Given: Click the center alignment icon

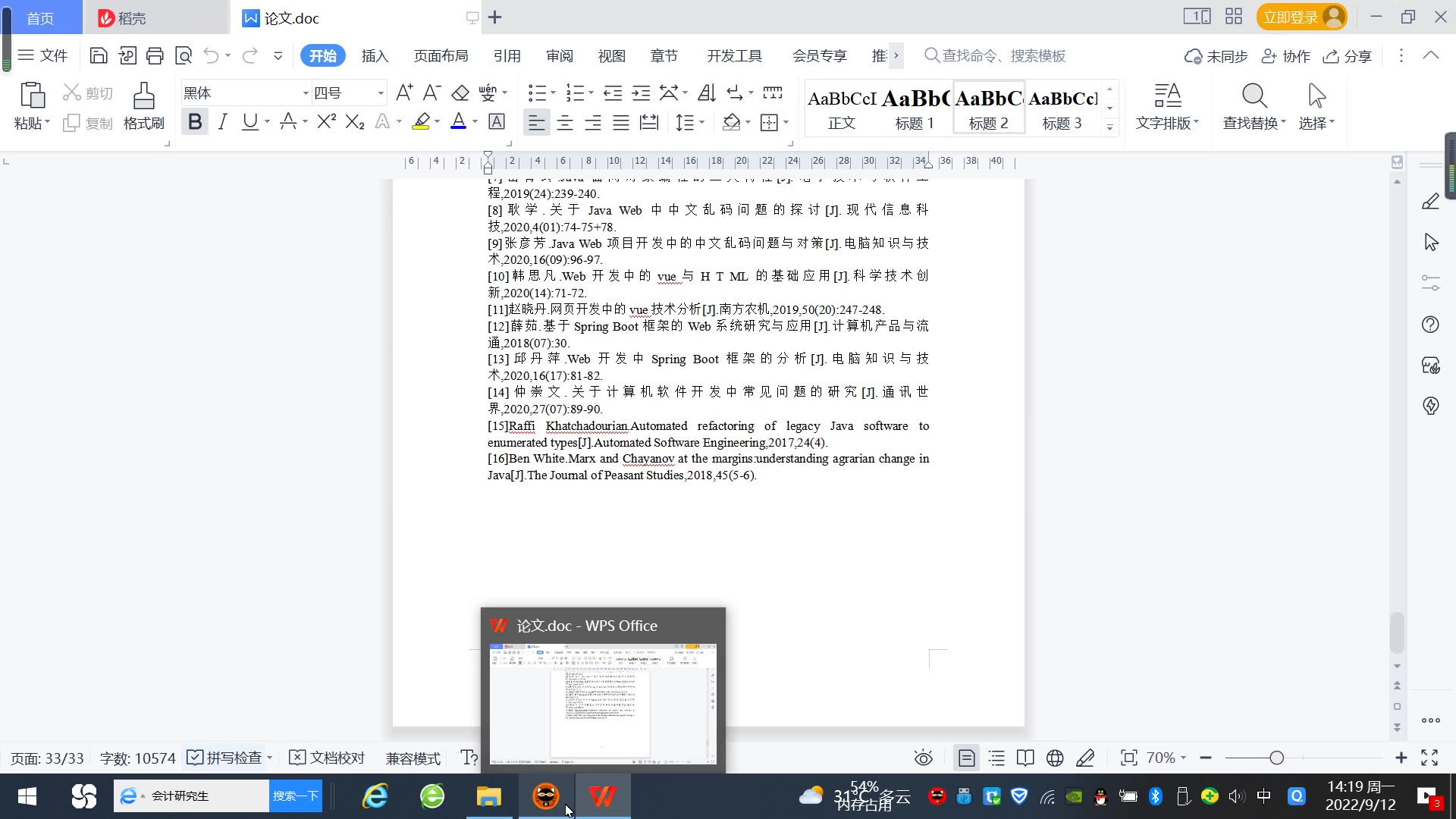Looking at the screenshot, I should 564,123.
